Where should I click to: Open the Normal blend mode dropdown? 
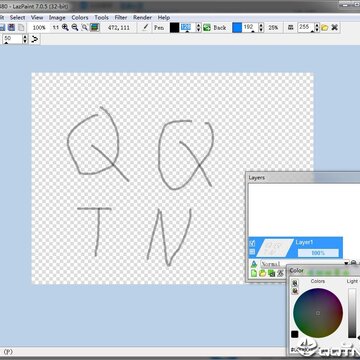[x=346, y=264]
